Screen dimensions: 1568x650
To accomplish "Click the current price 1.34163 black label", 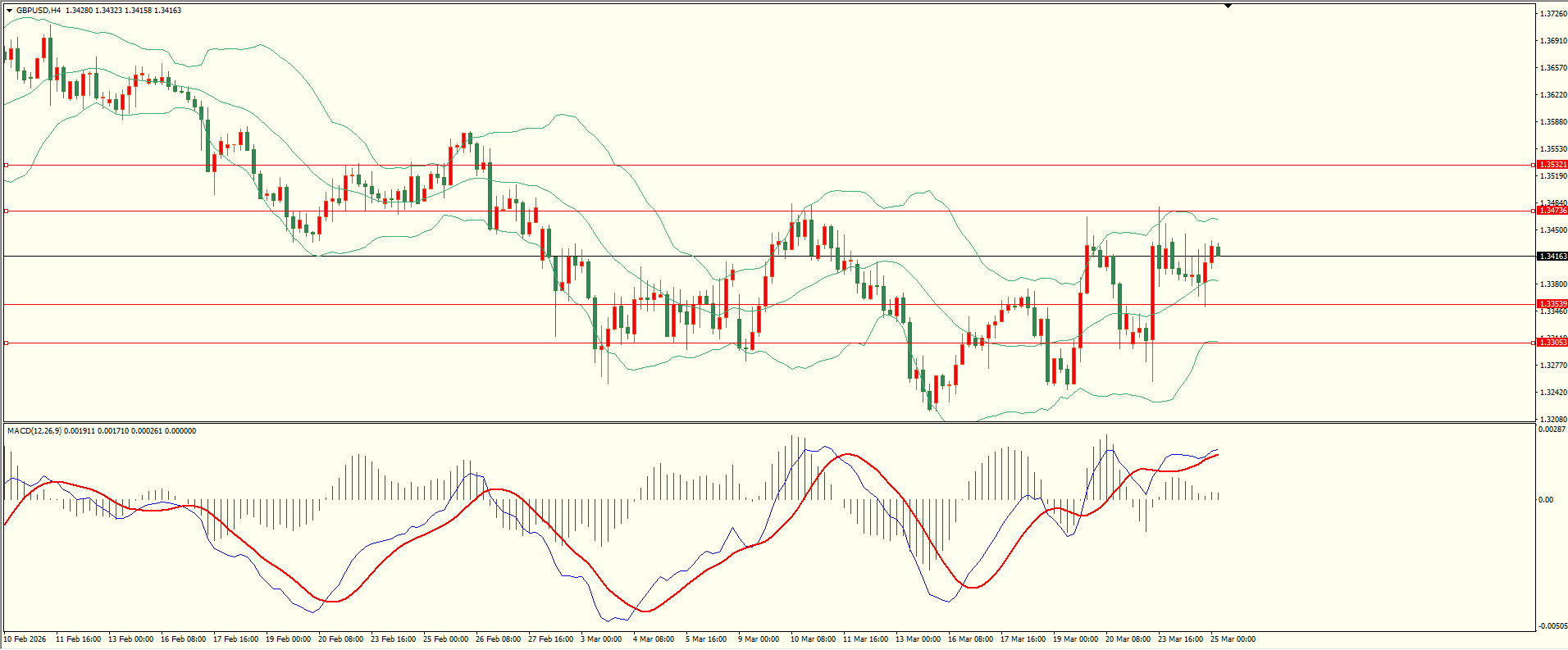I will 1552,257.
